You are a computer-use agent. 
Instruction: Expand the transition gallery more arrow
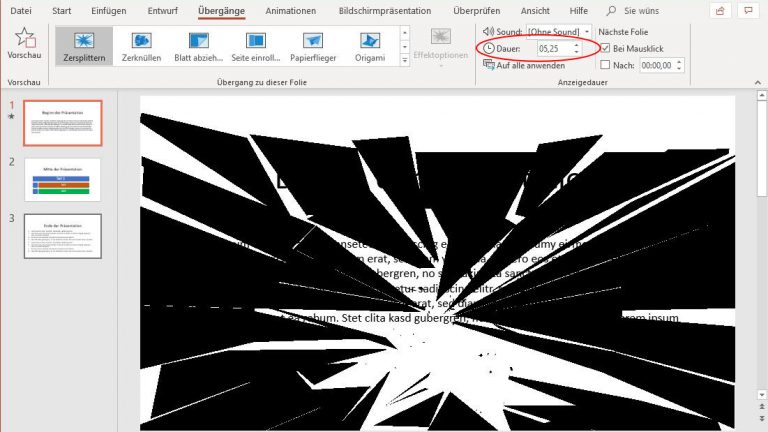point(404,60)
